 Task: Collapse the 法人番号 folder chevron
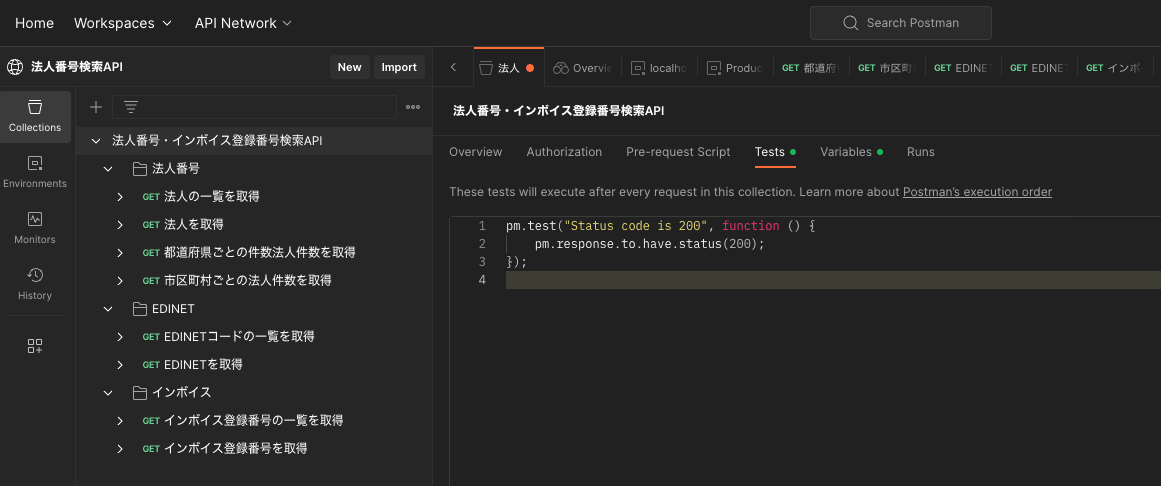tap(108, 169)
